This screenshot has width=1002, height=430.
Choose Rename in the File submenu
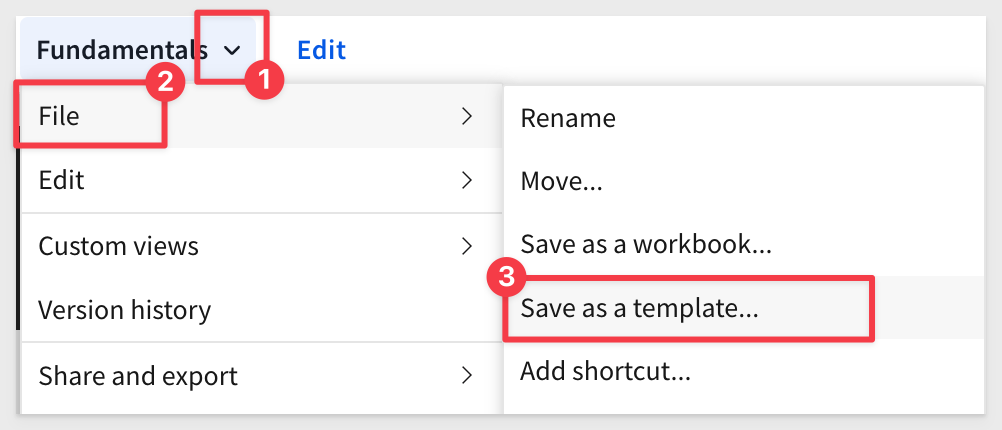tap(744, 118)
